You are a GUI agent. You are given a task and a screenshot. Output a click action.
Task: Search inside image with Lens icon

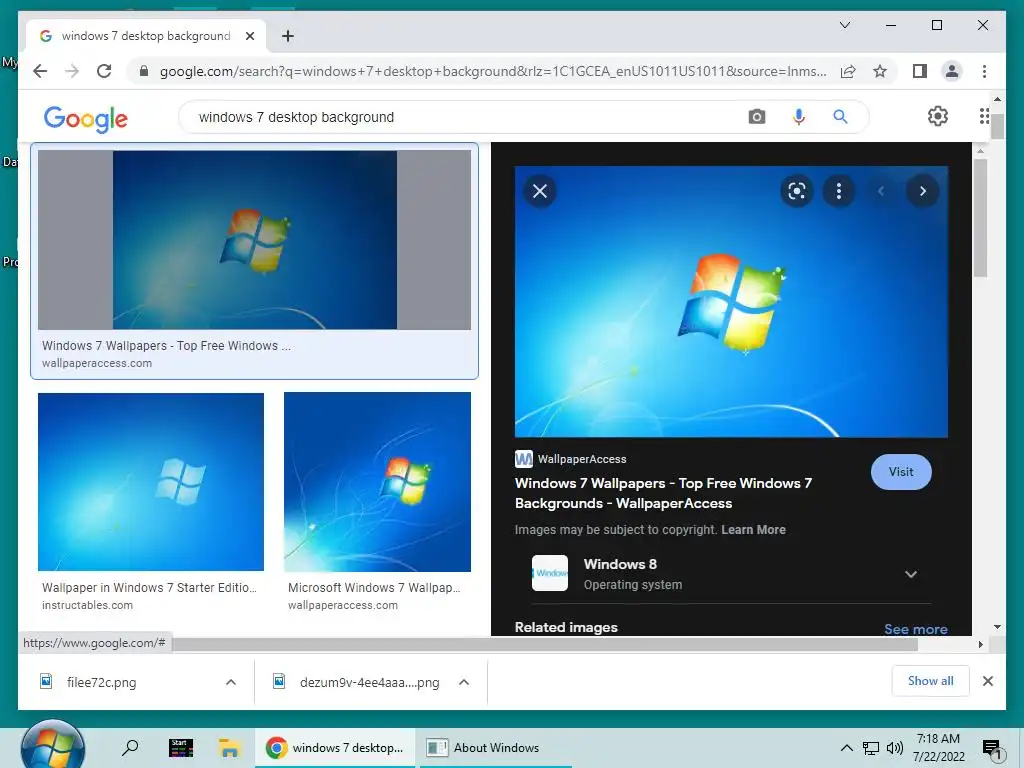click(x=797, y=191)
